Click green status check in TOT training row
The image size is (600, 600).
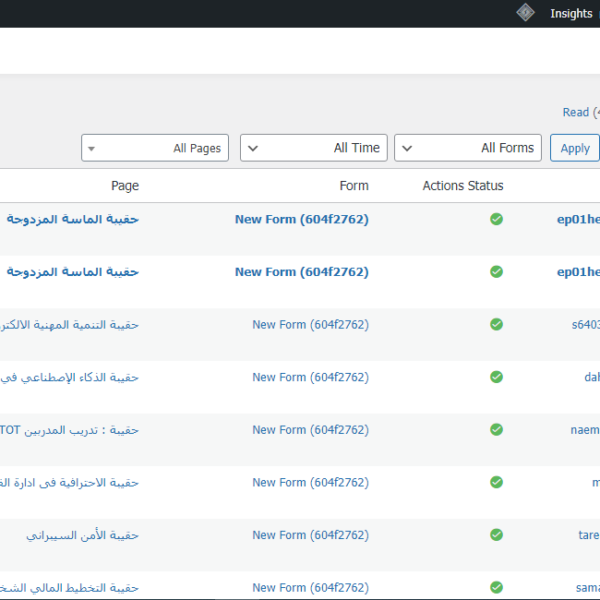(496, 429)
